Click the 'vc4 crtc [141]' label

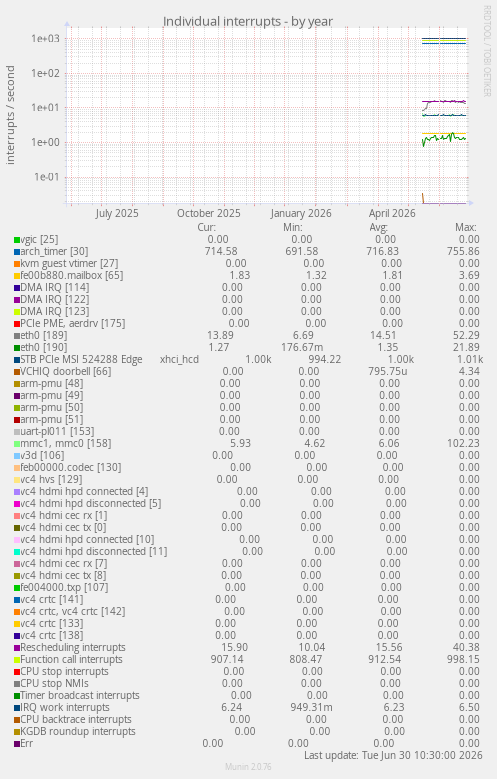pyautogui.click(x=52, y=599)
